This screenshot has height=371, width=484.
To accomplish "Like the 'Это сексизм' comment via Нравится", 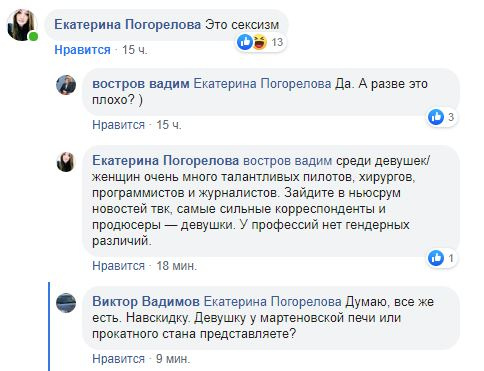I will [x=82, y=50].
